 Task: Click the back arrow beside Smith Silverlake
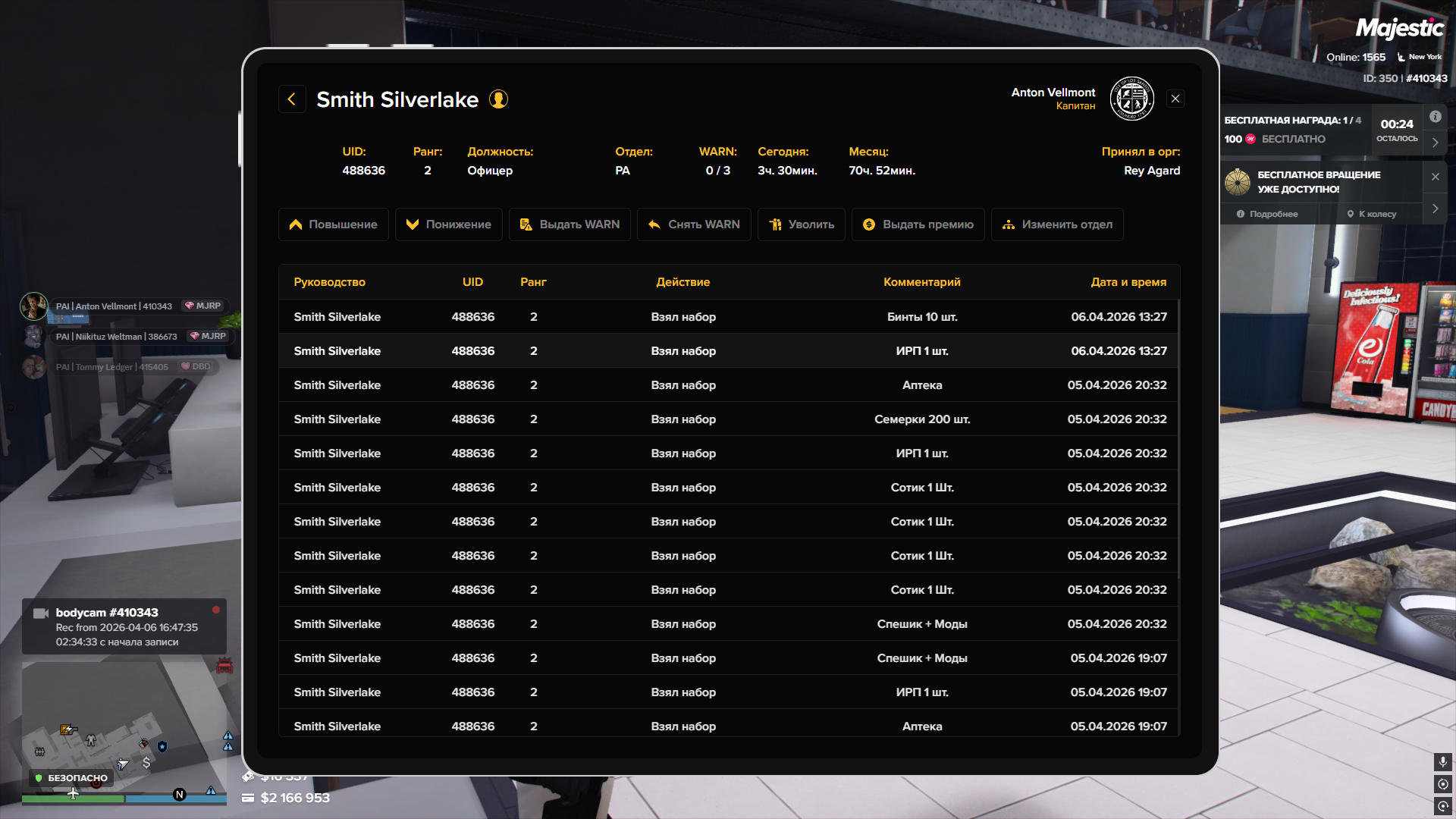[x=292, y=99]
